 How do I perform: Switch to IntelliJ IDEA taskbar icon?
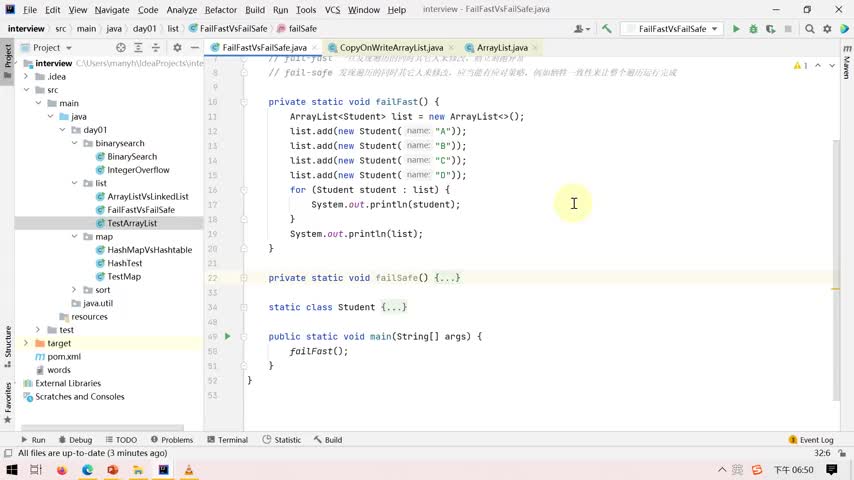(x=163, y=470)
